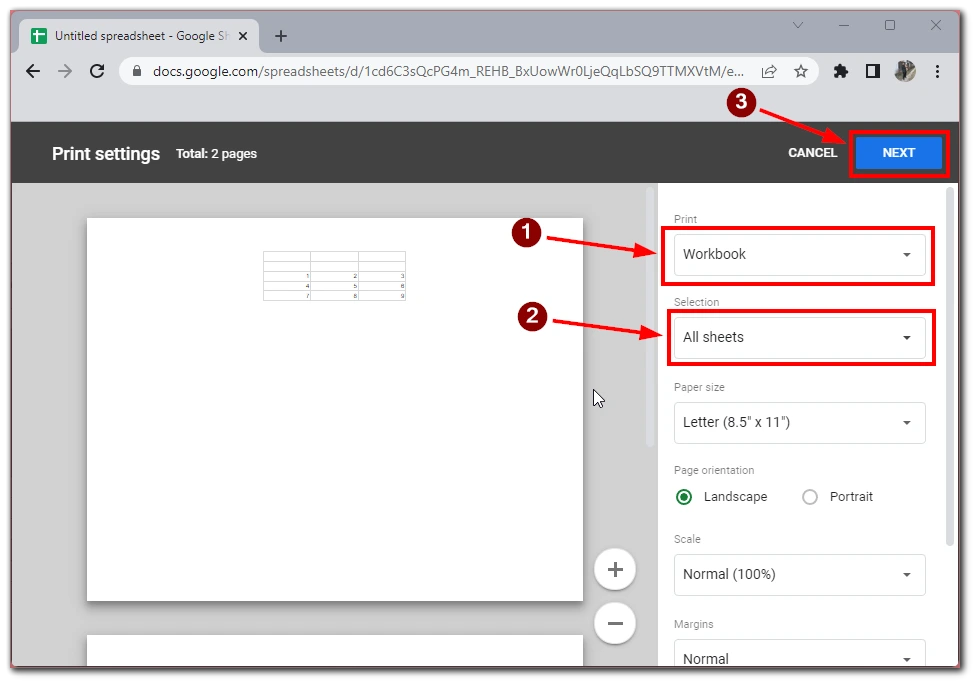
Task: Open the Extensions puzzle icon
Action: (x=841, y=71)
